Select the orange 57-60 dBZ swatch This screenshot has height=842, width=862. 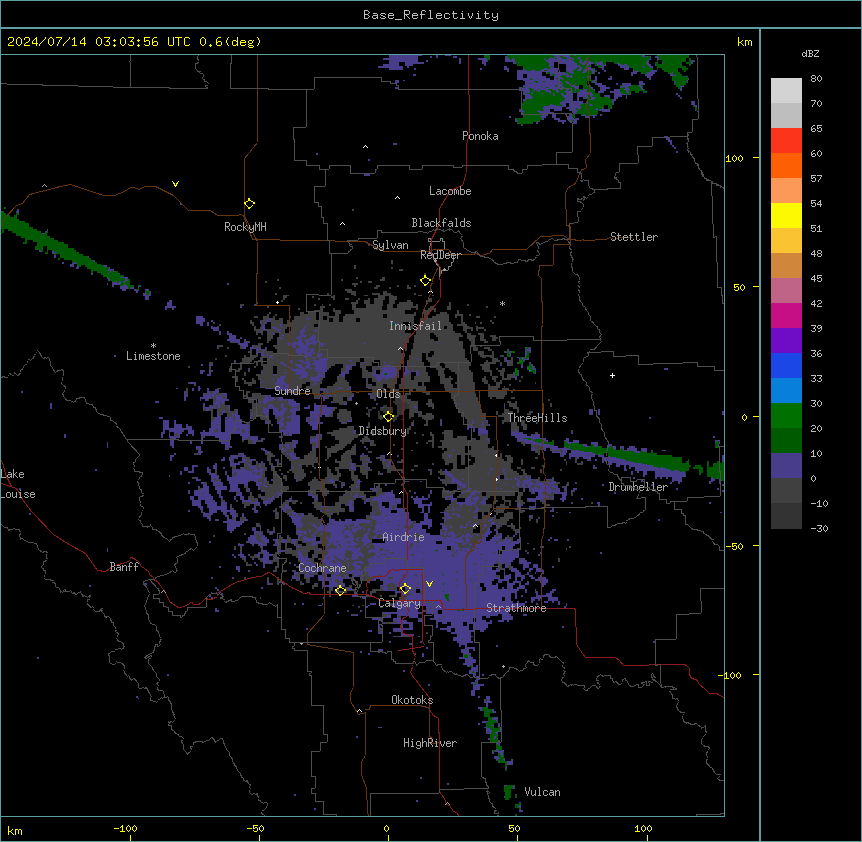pyautogui.click(x=786, y=165)
